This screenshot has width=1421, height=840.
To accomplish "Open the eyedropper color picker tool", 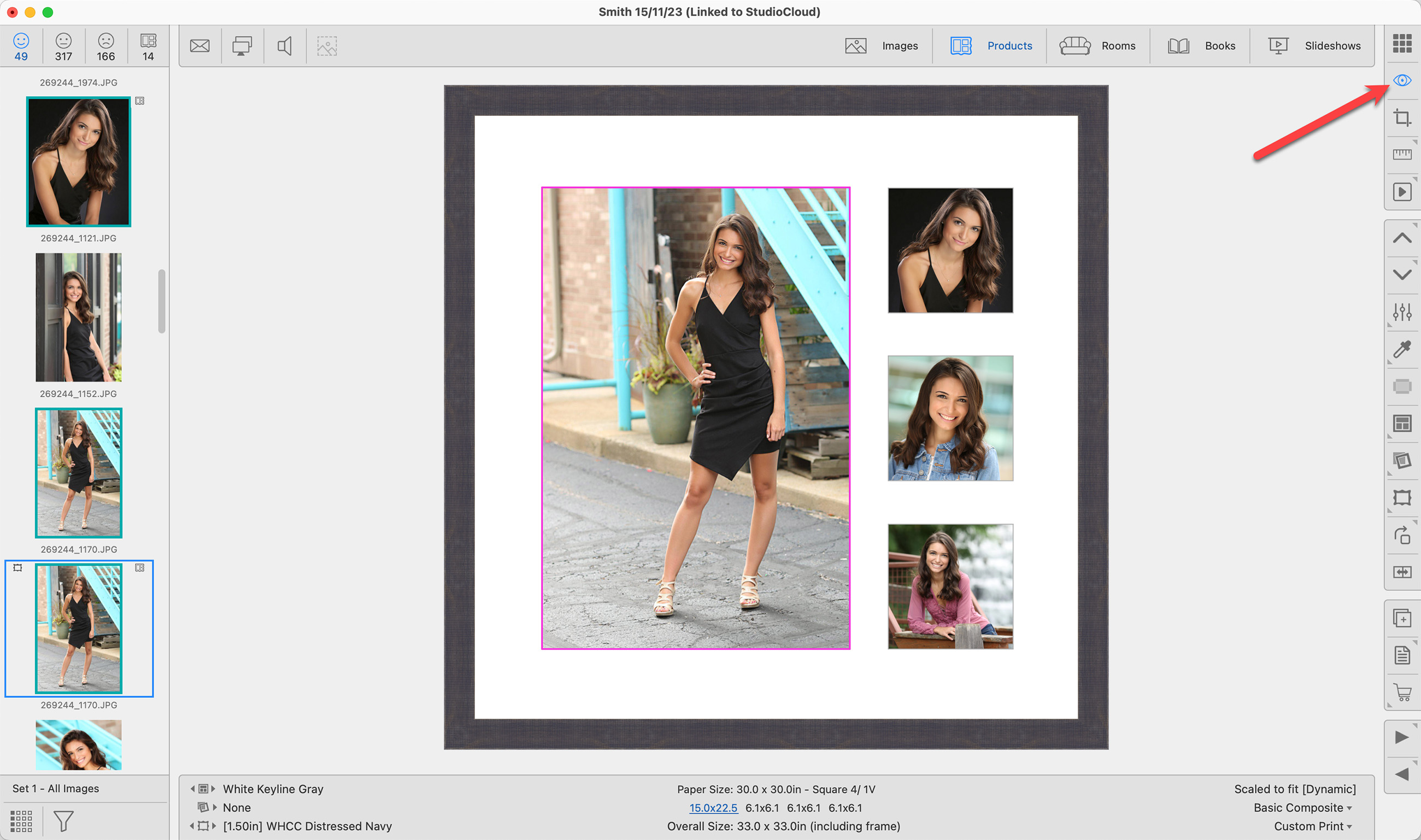I will pos(1402,349).
